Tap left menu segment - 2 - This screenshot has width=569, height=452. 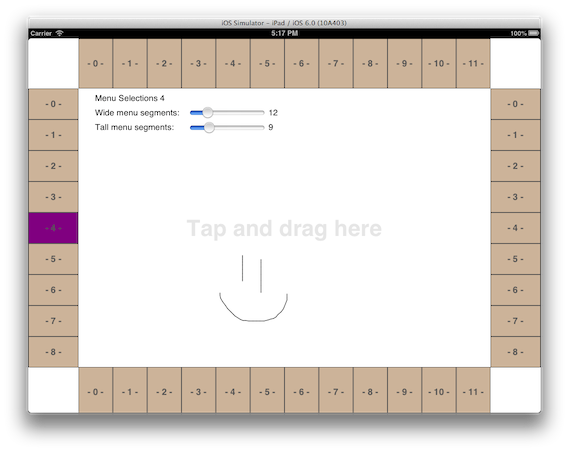click(x=53, y=166)
